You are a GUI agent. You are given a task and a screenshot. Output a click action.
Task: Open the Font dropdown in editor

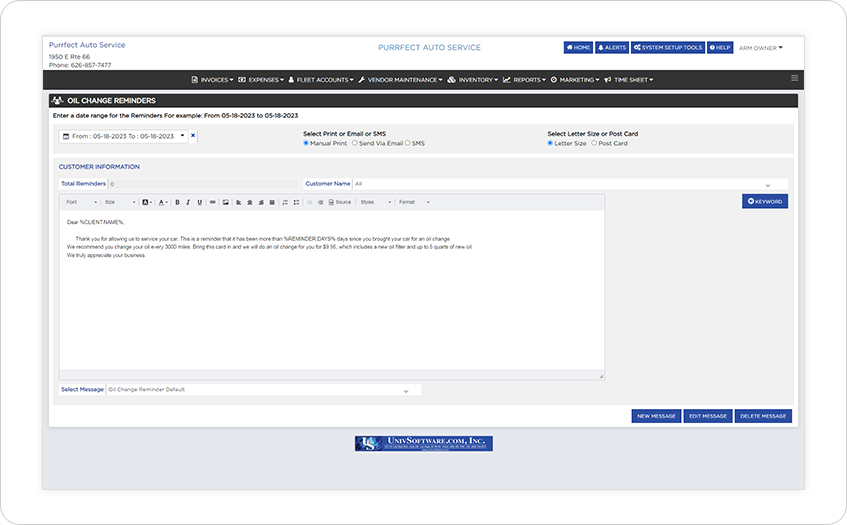[82, 203]
